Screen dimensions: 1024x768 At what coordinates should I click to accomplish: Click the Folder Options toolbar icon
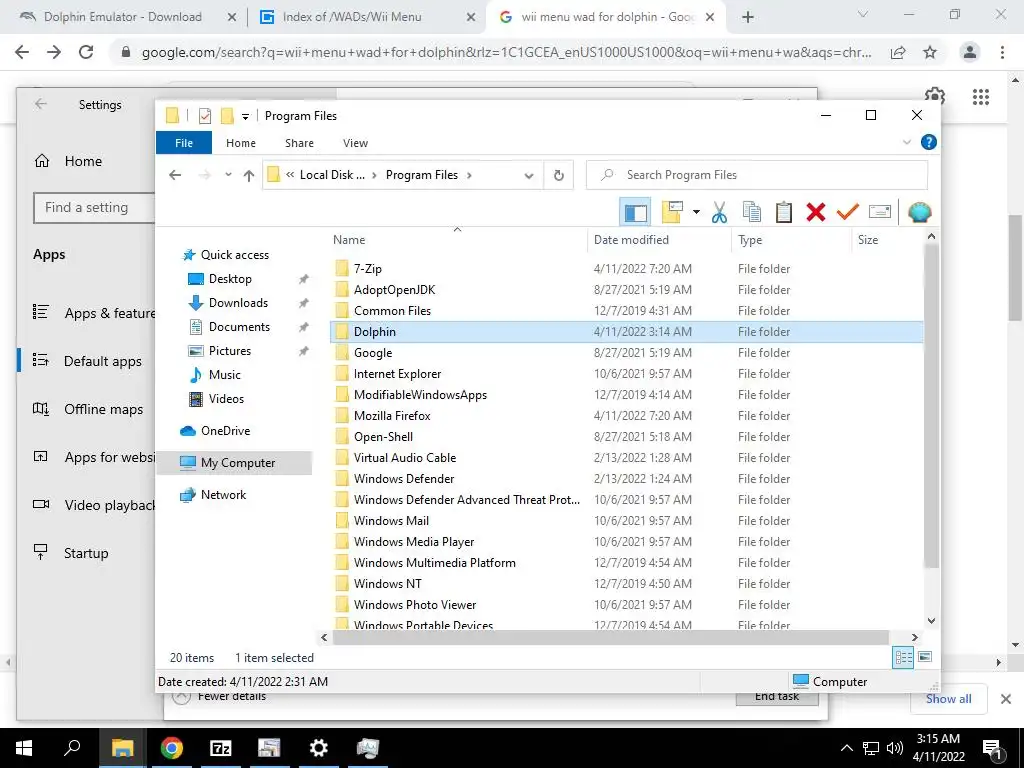click(x=672, y=212)
